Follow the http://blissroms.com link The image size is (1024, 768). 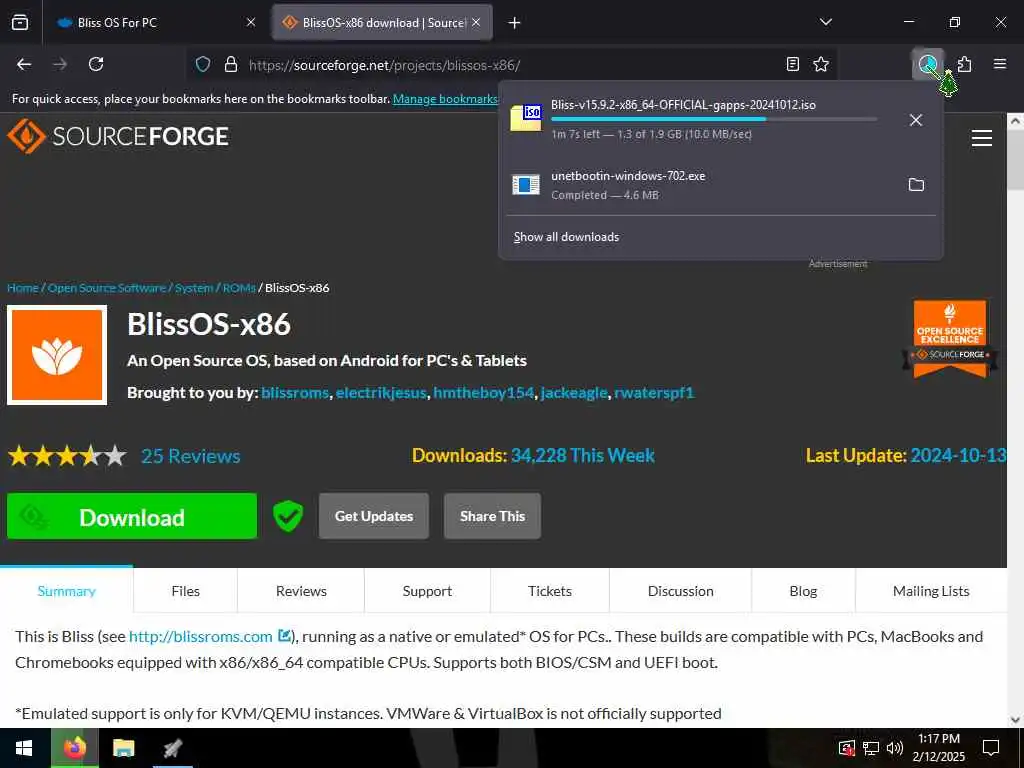pyautogui.click(x=200, y=637)
